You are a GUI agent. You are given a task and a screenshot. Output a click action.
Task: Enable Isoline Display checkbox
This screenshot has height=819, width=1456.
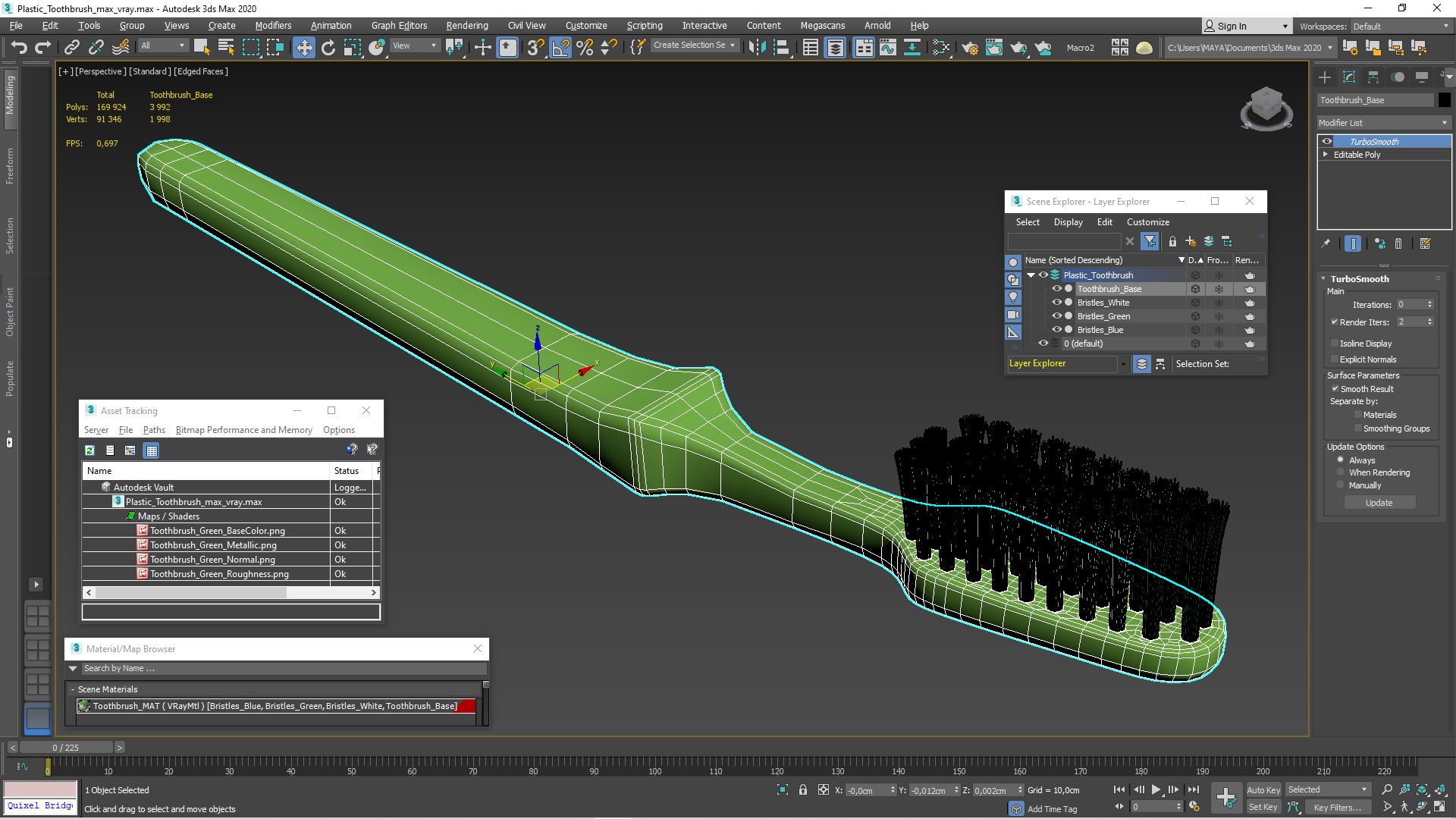point(1335,344)
